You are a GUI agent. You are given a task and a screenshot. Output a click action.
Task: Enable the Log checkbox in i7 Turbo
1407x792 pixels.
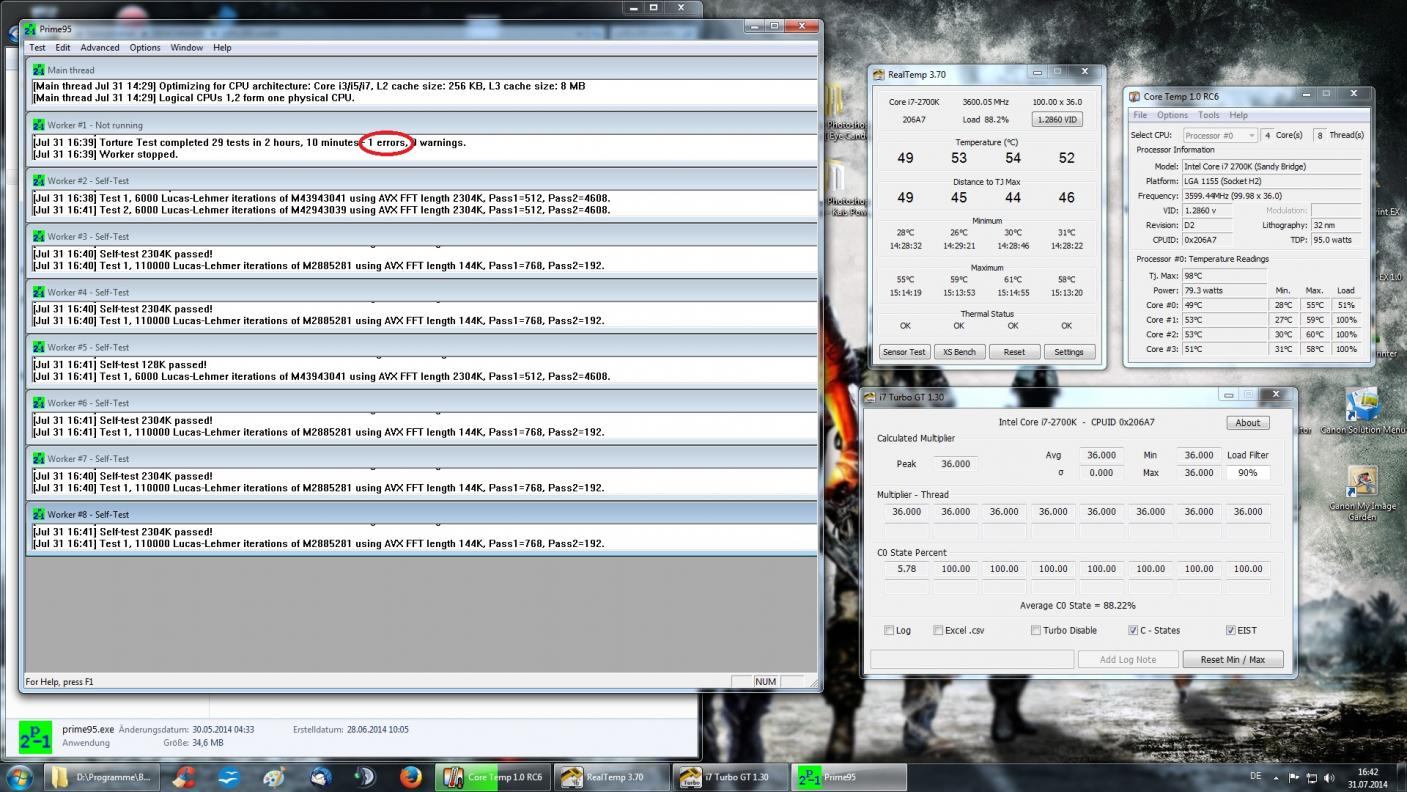point(889,630)
